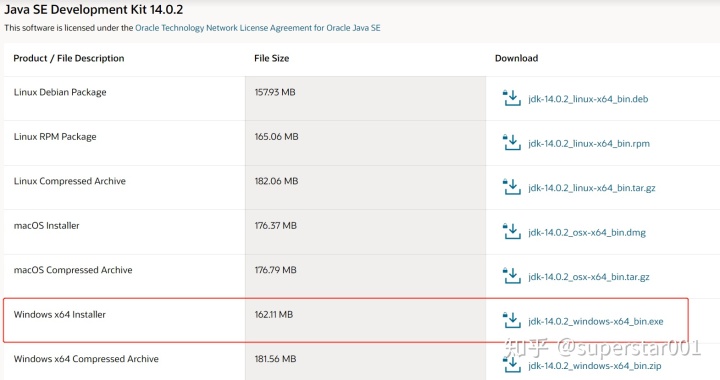Click download icon for jdk-14.0.2_linux-x64_bin.rpm

512,143
